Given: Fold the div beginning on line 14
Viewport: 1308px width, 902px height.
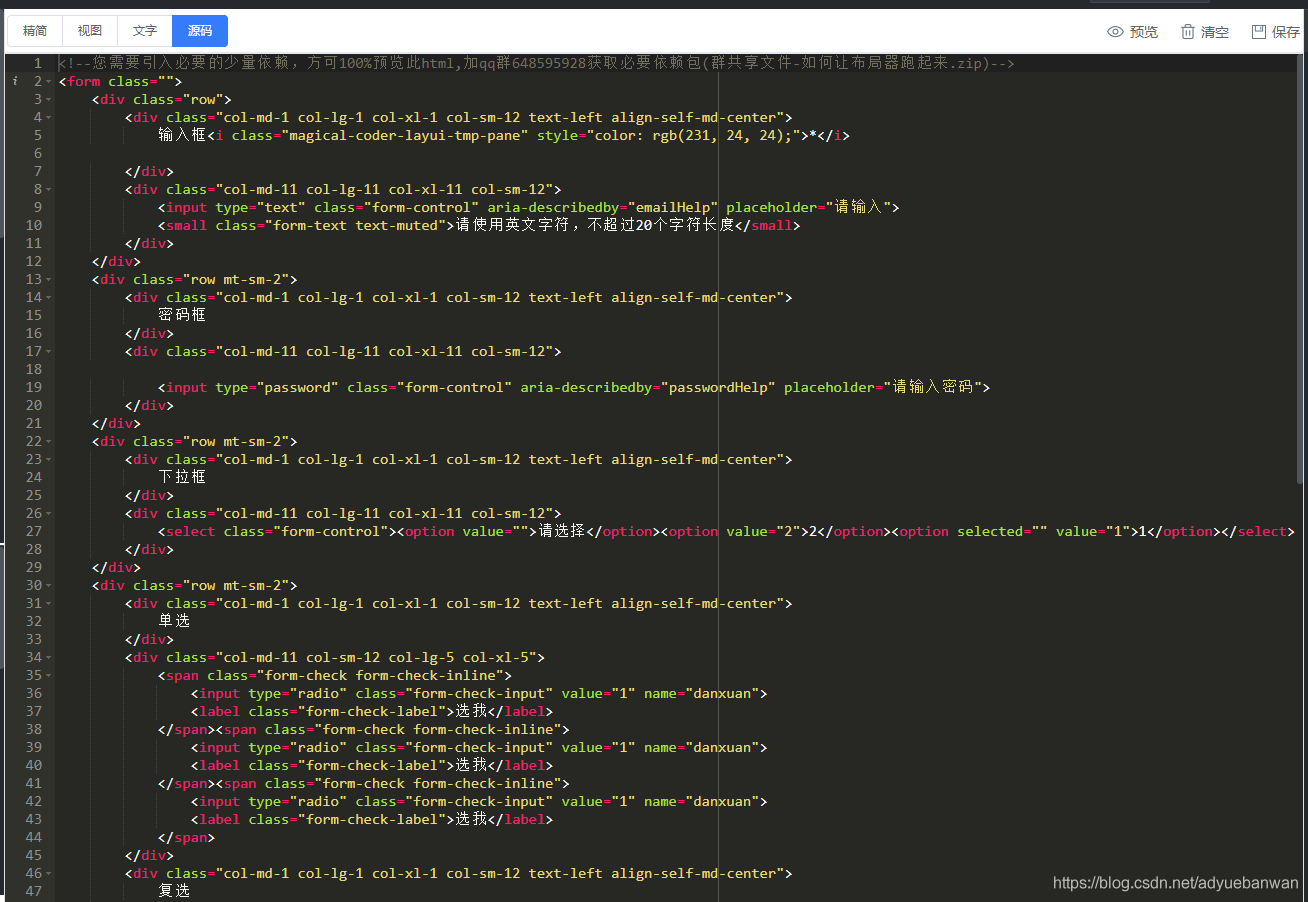Looking at the screenshot, I should pos(50,297).
